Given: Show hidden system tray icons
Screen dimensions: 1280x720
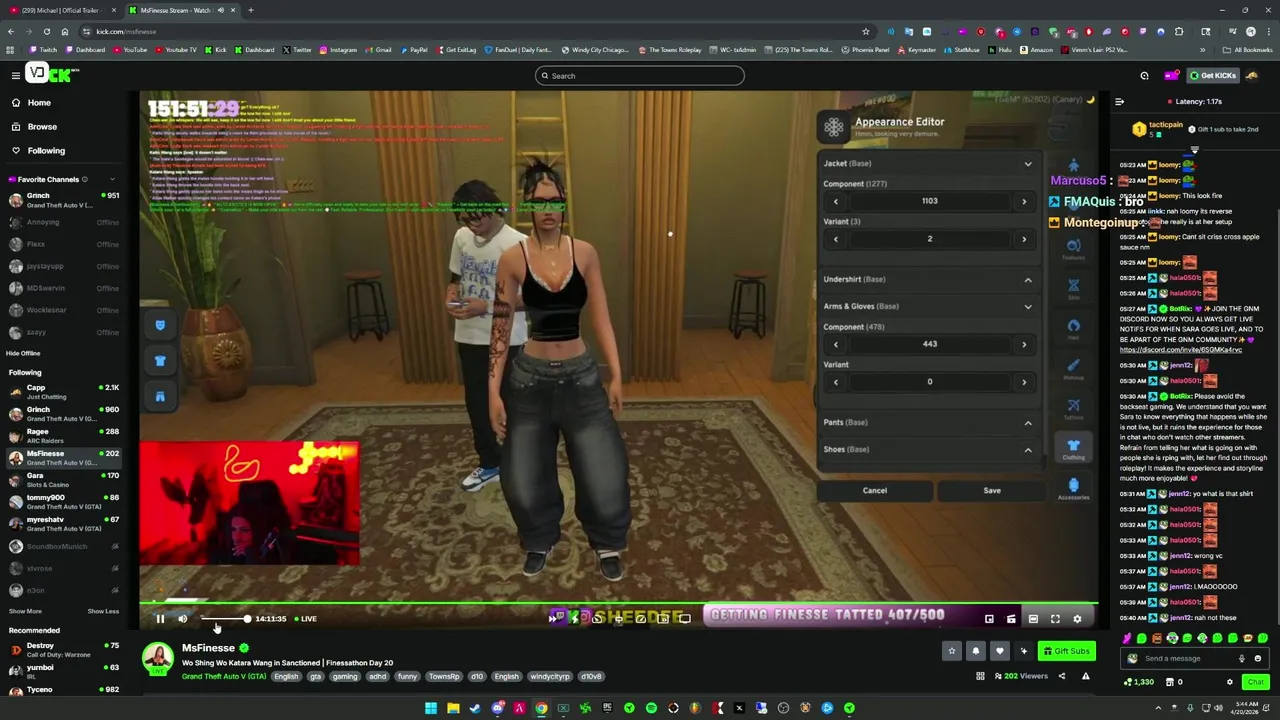Looking at the screenshot, I should click(x=1159, y=708).
